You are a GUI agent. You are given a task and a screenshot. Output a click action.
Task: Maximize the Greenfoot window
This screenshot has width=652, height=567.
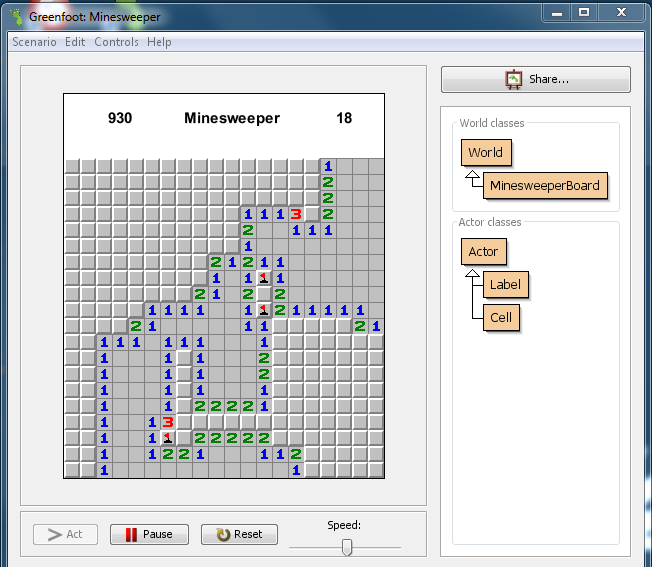(584, 12)
